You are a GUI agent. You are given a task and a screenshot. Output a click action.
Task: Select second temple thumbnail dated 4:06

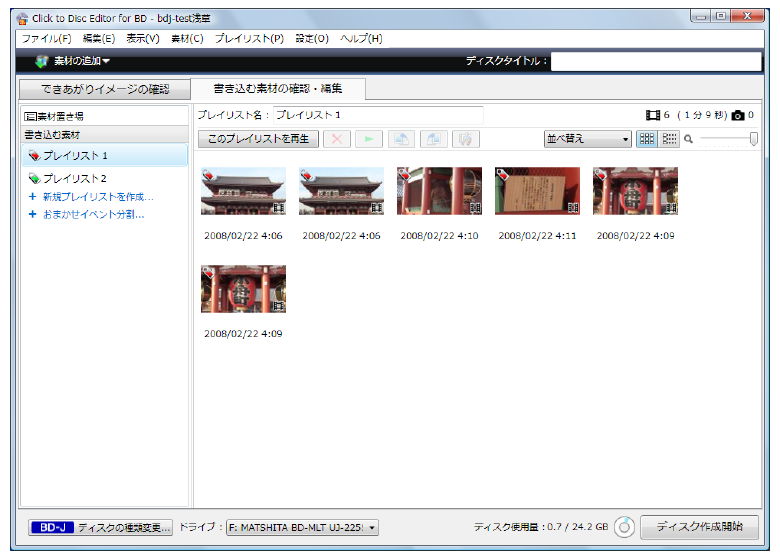pos(341,191)
